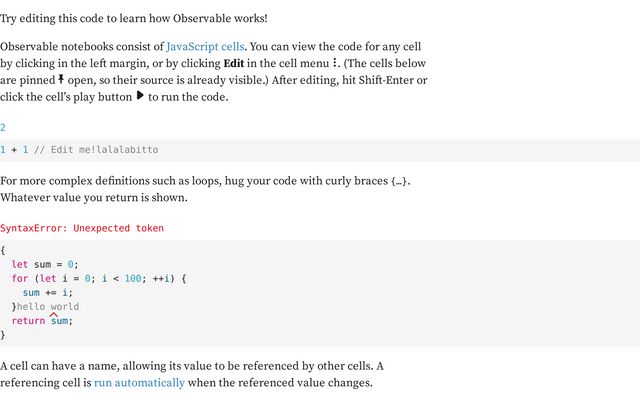Place cursor in the for loop line
The width and height of the screenshot is (640, 400).
tap(99, 279)
